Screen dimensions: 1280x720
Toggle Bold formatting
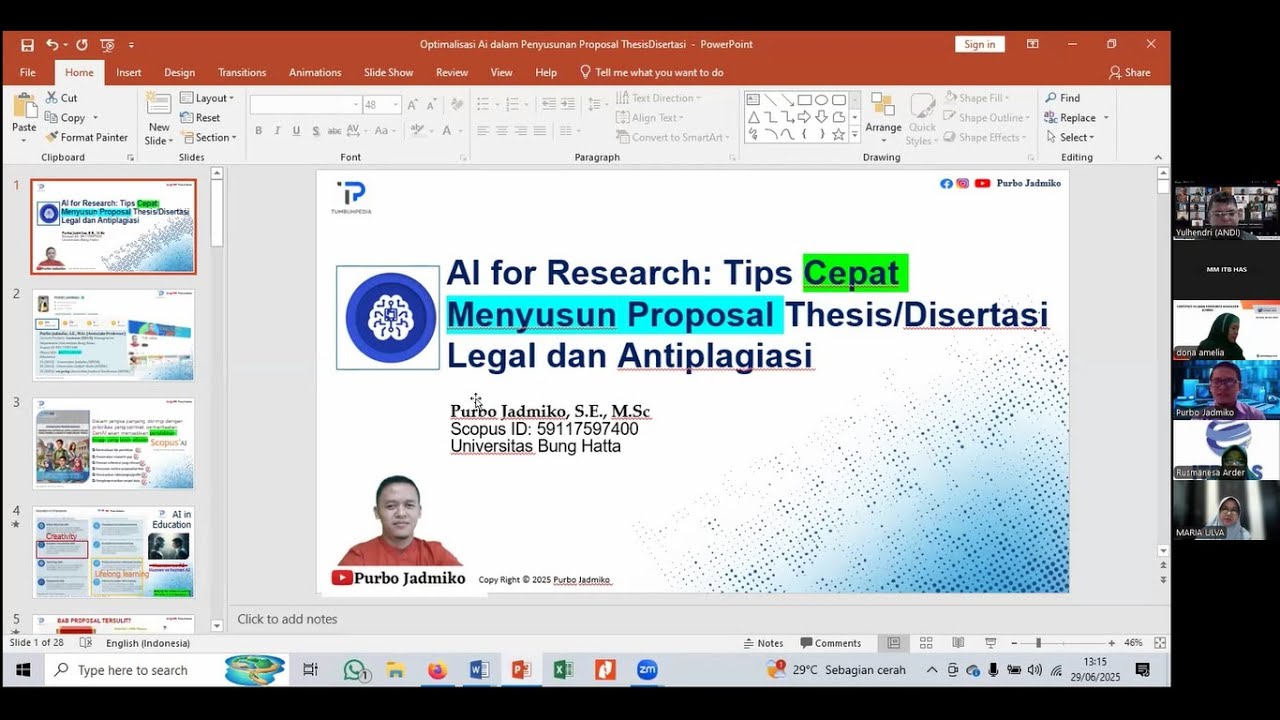258,131
